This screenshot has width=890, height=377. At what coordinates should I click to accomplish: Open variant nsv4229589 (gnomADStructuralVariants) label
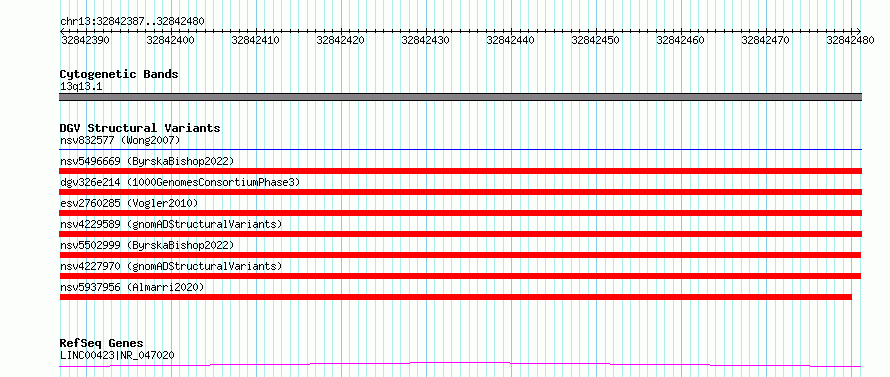click(171, 224)
